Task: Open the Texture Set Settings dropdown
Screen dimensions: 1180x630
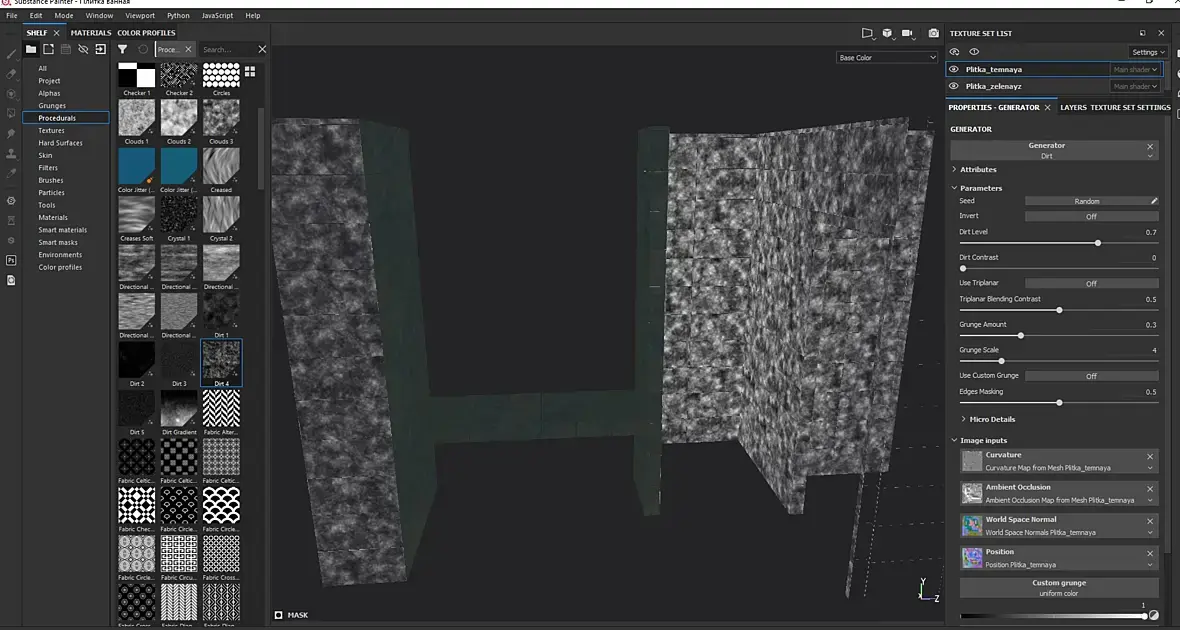Action: [1148, 52]
